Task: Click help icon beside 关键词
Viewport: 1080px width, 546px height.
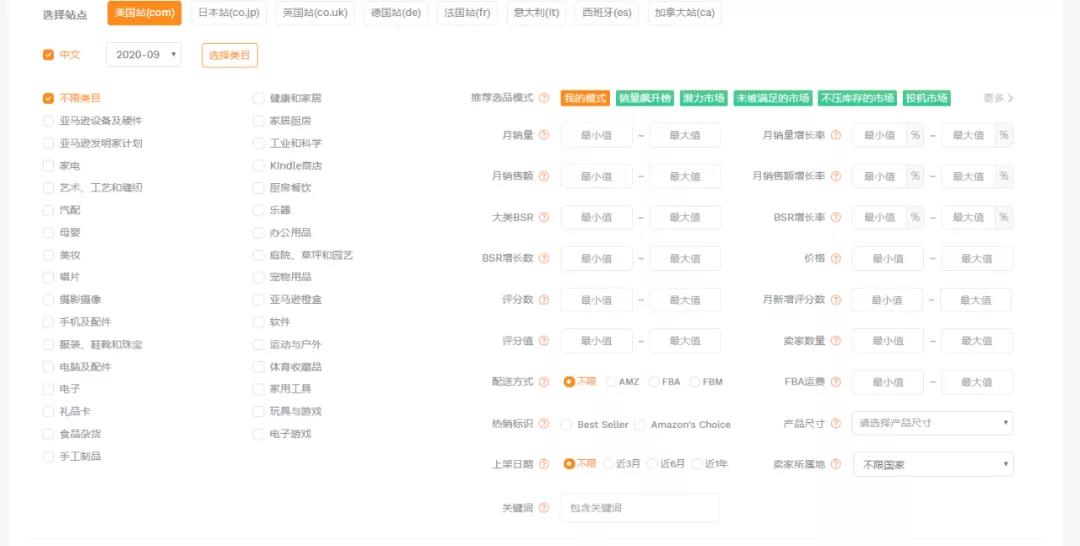Action: [544, 508]
